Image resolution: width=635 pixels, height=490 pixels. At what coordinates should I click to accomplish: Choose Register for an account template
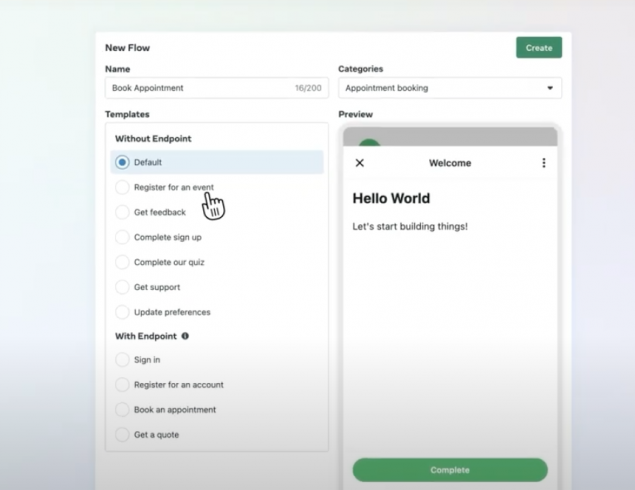coord(123,385)
